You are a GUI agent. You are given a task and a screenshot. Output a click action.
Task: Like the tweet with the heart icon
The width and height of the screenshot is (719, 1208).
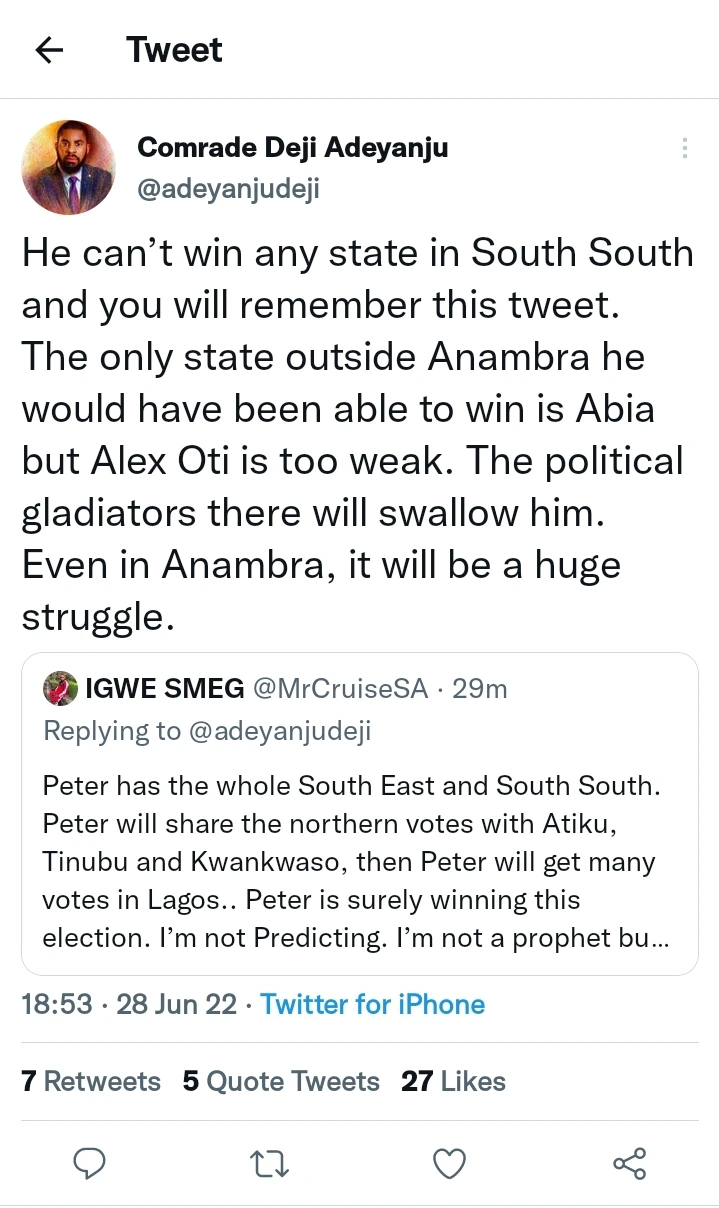[x=449, y=1162]
